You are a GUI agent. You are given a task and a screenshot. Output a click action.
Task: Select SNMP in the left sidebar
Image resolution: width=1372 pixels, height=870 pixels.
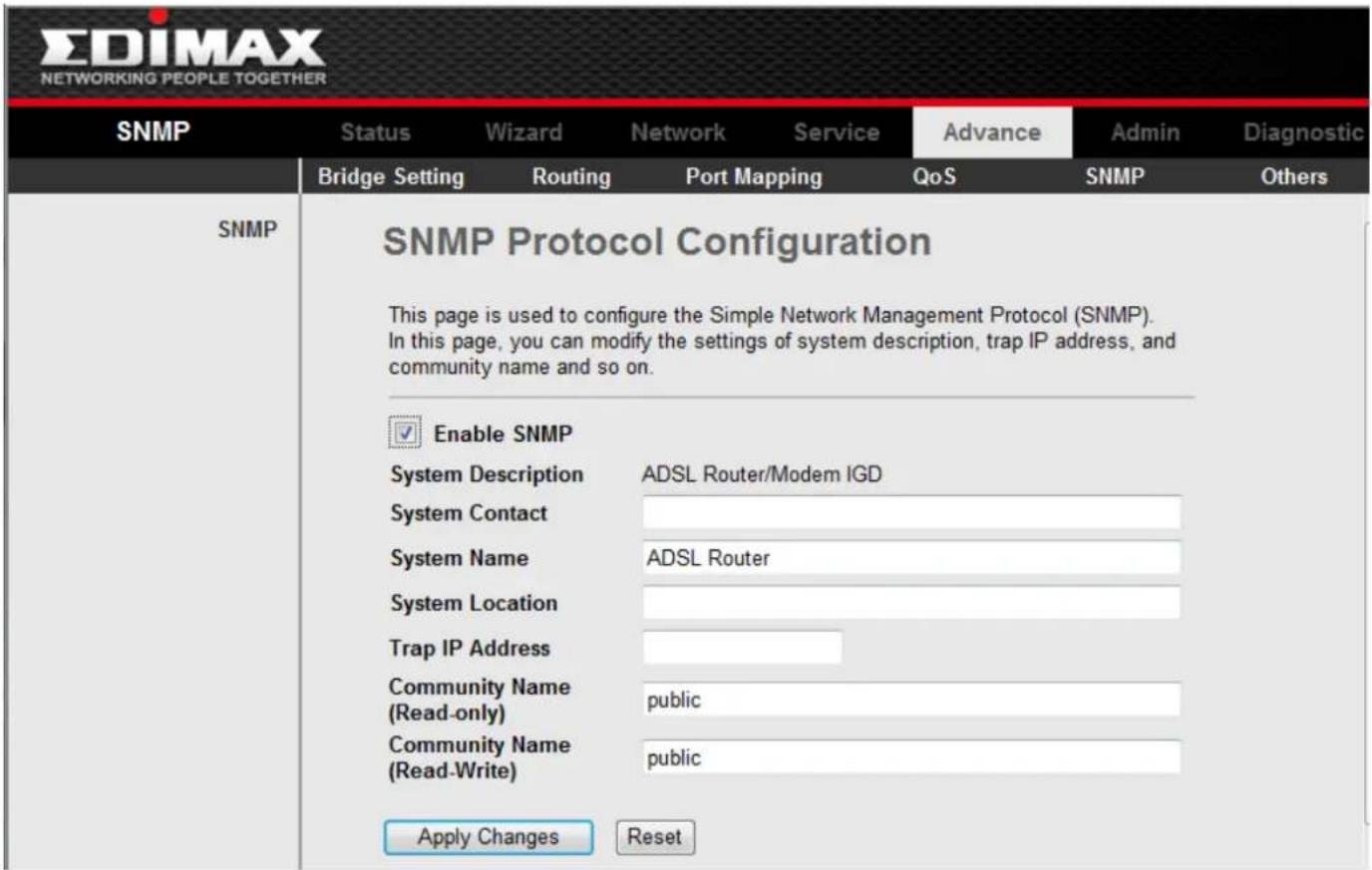(x=247, y=229)
